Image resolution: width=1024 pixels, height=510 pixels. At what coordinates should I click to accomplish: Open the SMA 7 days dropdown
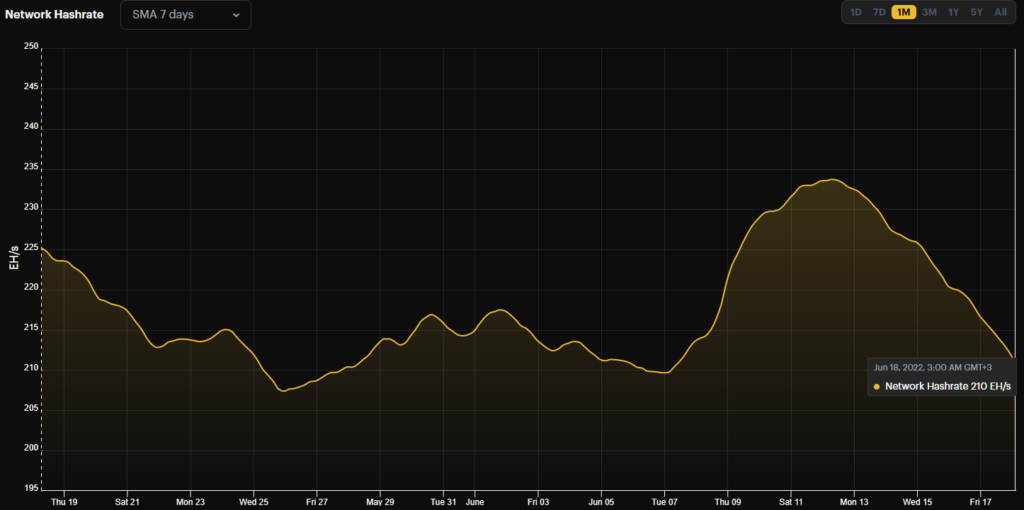pyautogui.click(x=185, y=15)
